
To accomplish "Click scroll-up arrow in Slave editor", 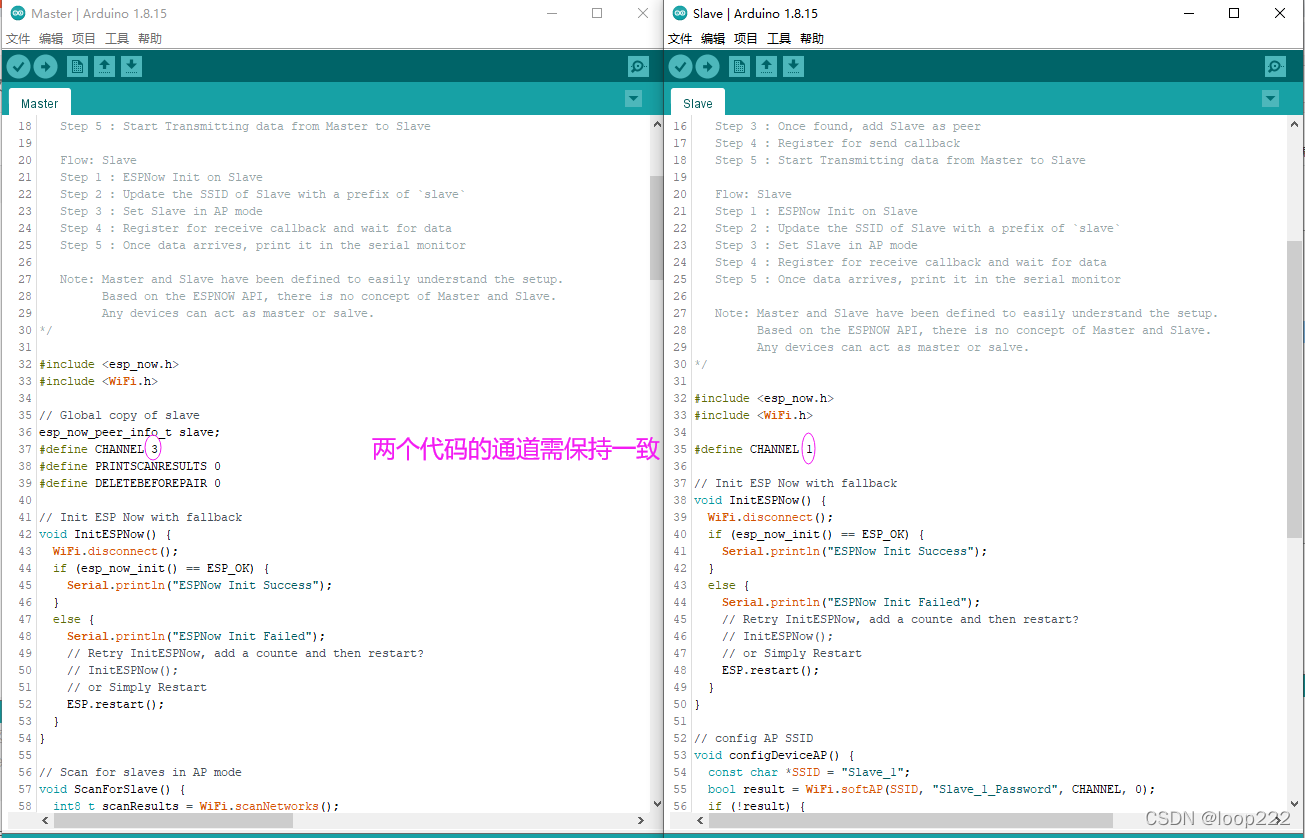I will [1295, 124].
